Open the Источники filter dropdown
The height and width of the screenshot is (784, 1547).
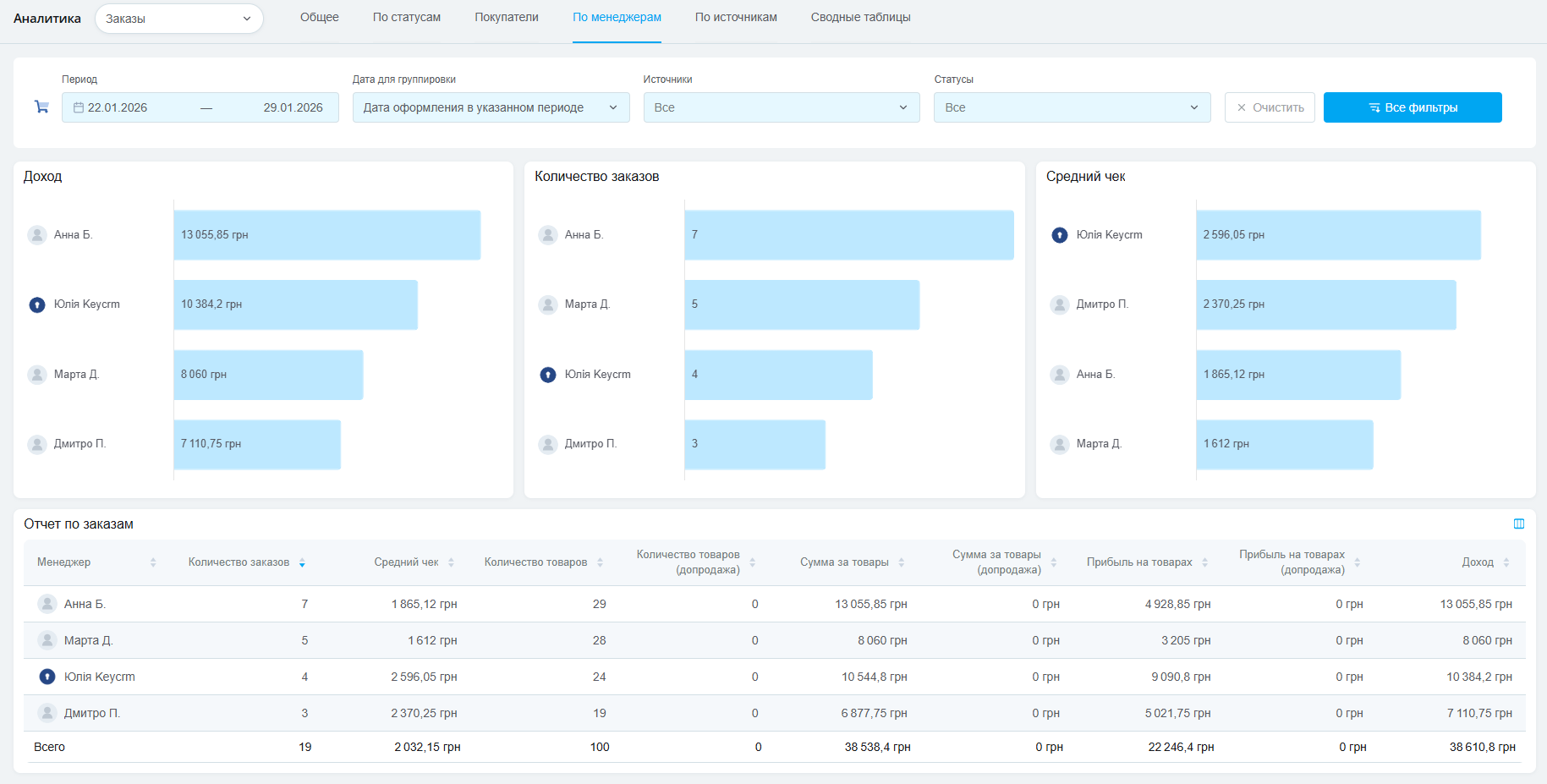(x=781, y=107)
